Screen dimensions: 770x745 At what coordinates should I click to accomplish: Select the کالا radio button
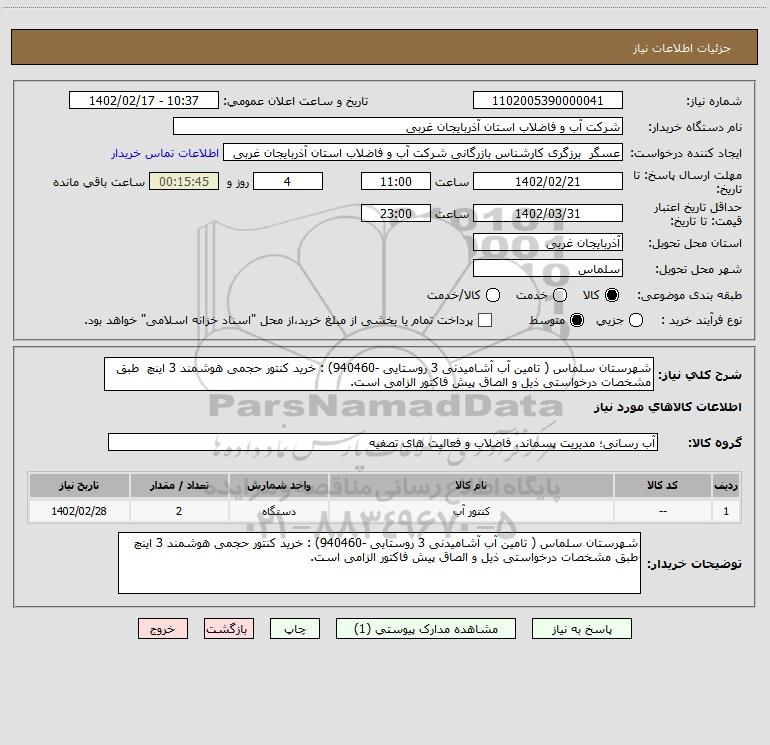point(612,295)
